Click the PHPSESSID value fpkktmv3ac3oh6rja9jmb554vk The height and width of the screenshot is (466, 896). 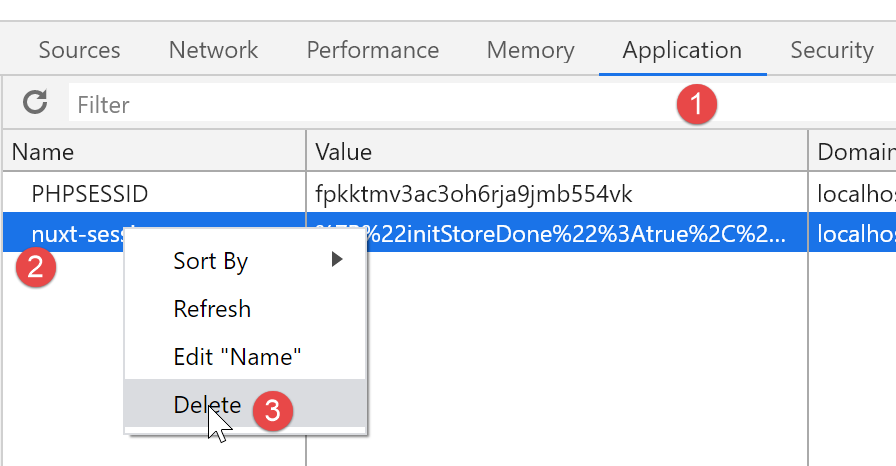(474, 193)
